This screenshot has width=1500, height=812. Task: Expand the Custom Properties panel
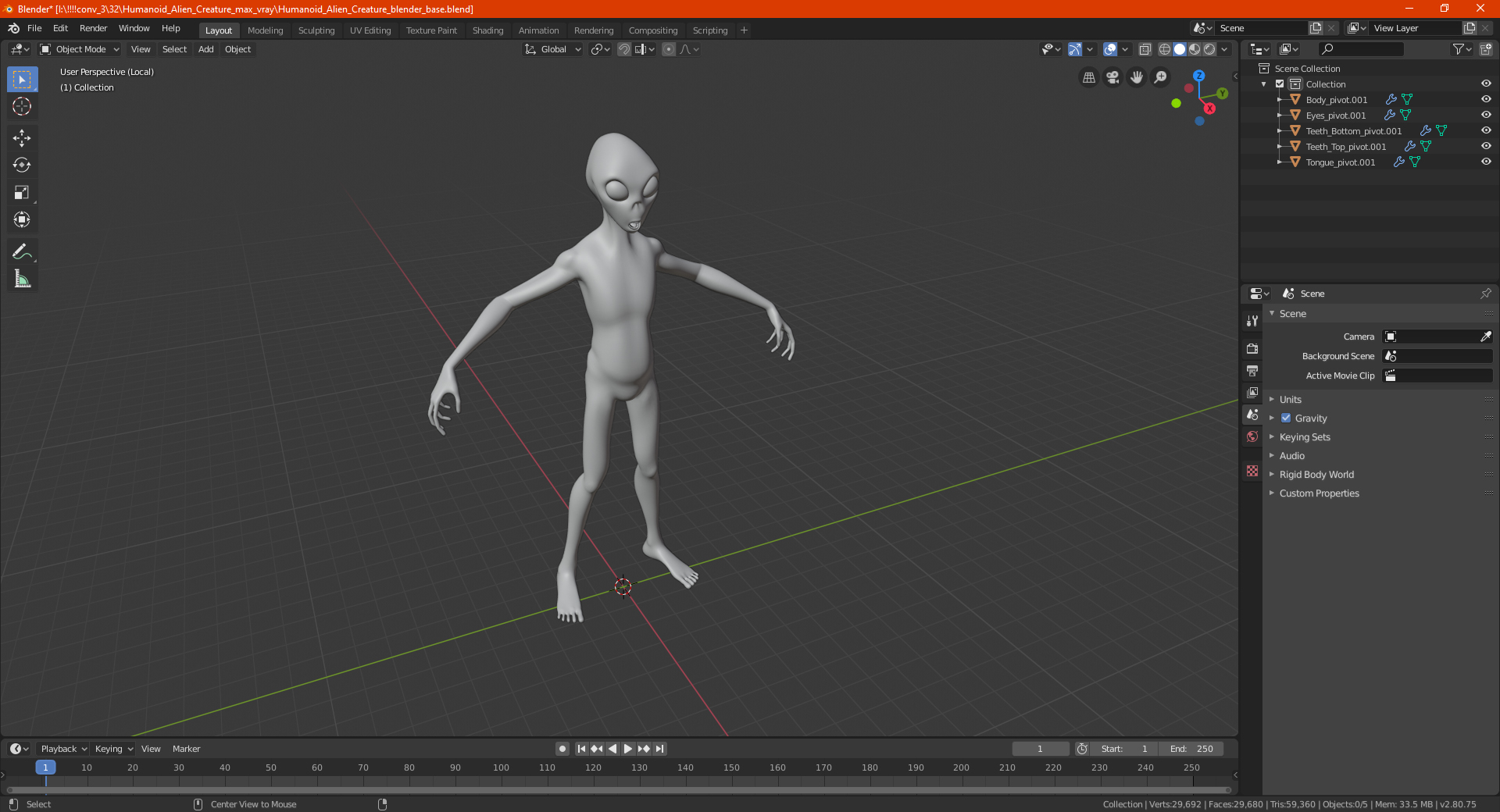point(1319,493)
